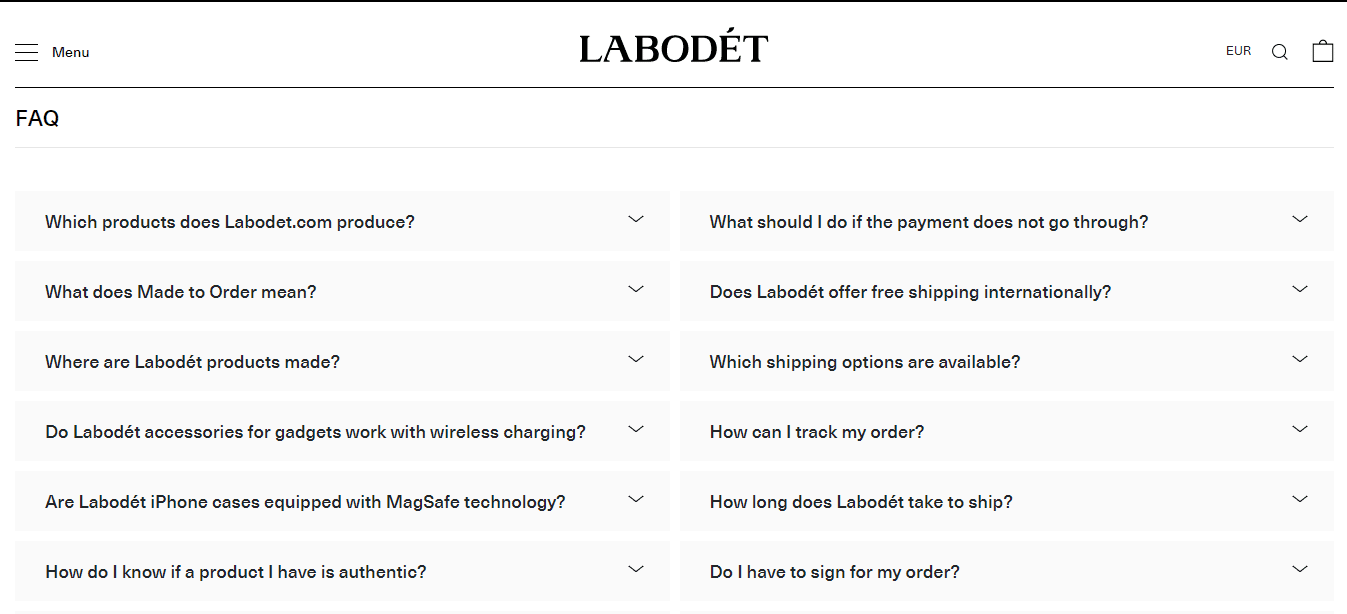Expand "Which products does Labodet.com produce?"
Image resolution: width=1347 pixels, height=614 pixels.
(x=230, y=222)
